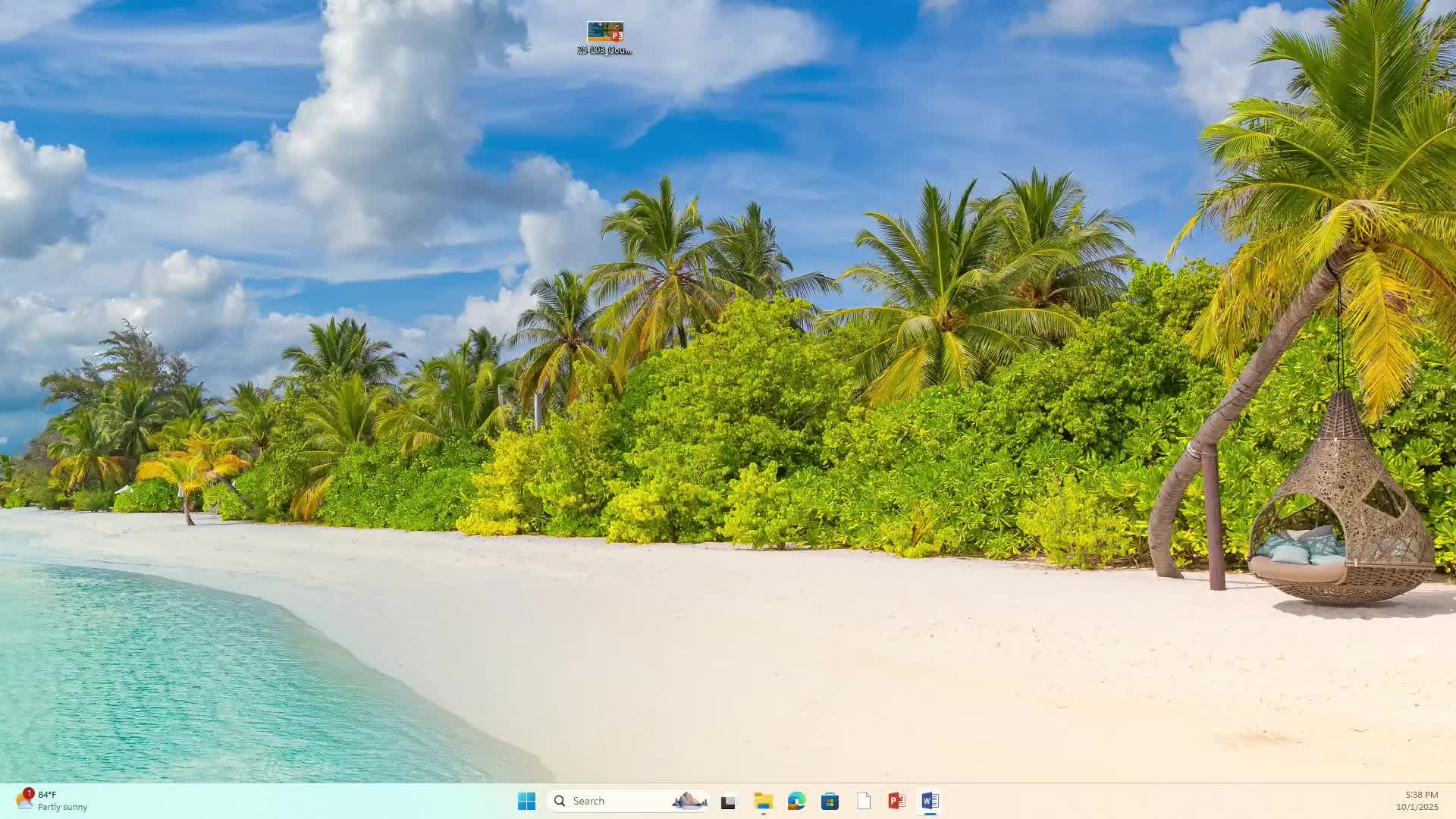Open the Windows Start menu
Image resolution: width=1456 pixels, height=819 pixels.
point(526,801)
